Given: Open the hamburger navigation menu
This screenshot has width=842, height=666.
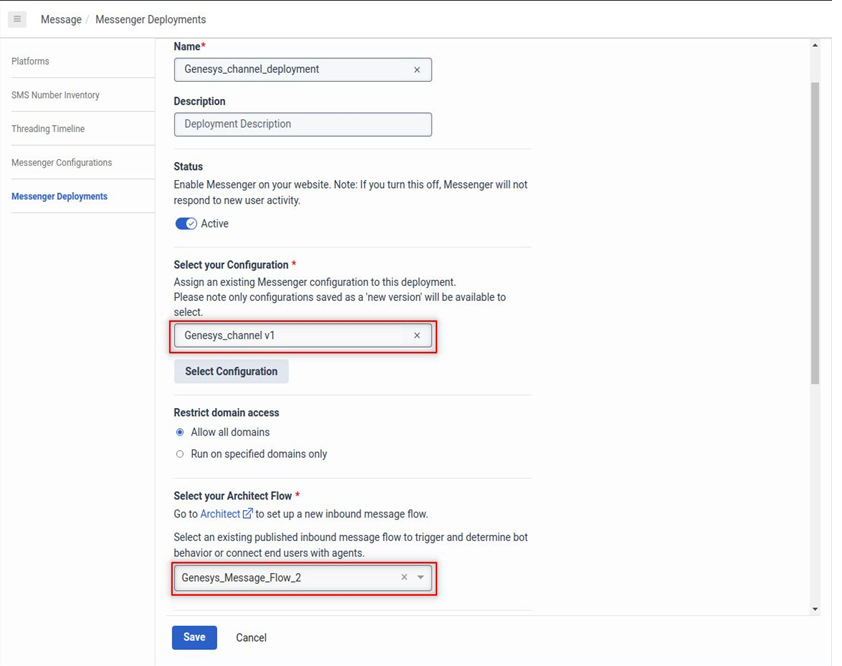Looking at the screenshot, I should [x=17, y=18].
